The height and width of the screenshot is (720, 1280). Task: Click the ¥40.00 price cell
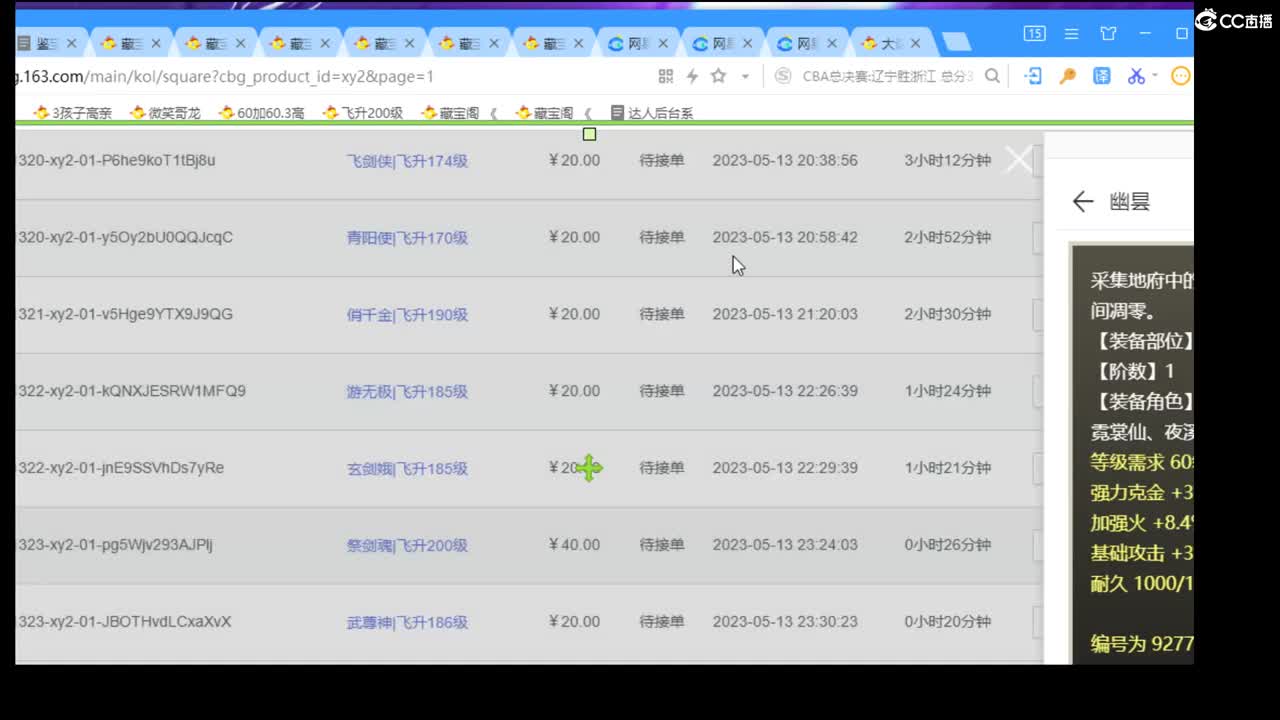[574, 545]
